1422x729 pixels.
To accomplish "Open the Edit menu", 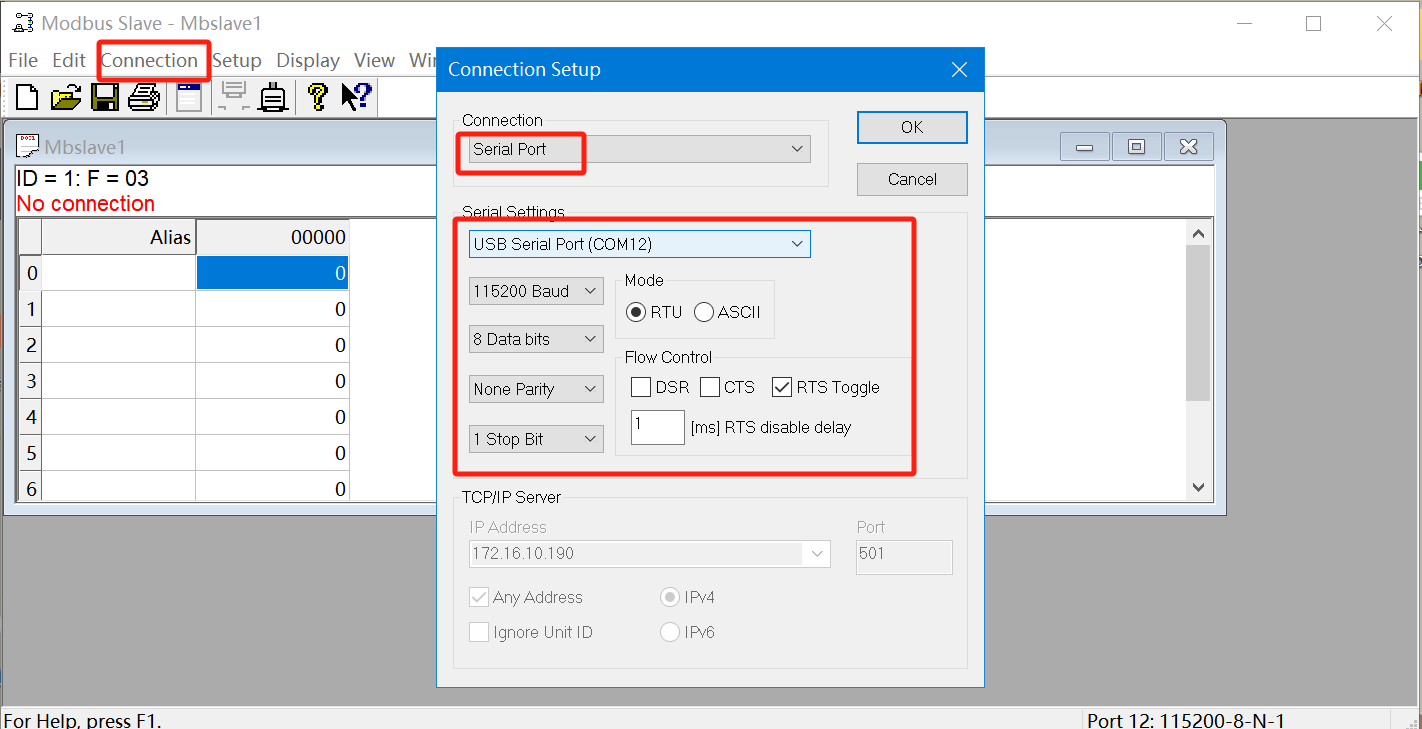I will (69, 60).
